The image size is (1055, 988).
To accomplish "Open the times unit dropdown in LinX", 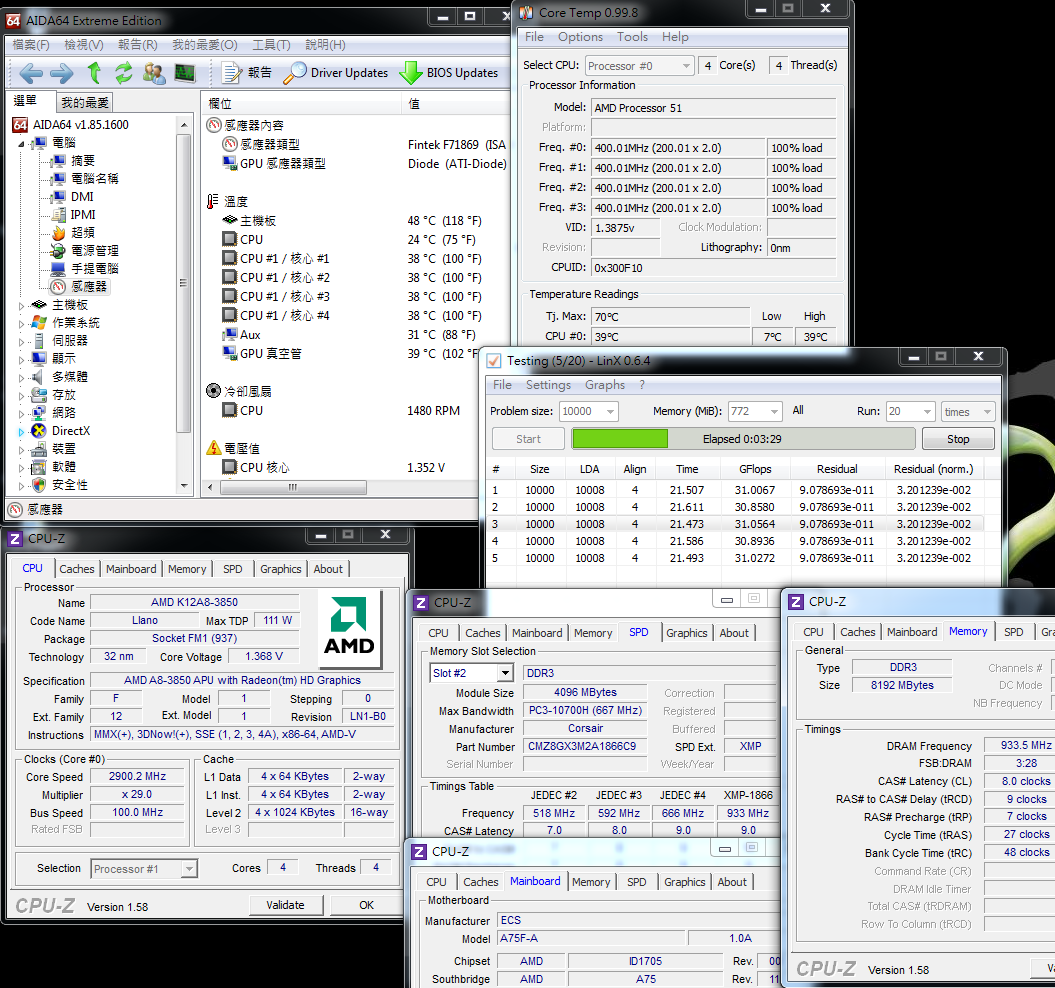I will [968, 411].
